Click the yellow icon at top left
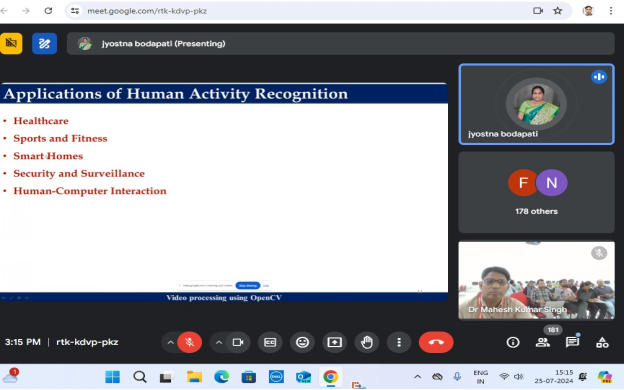Screen dimensions: 624x390 click(x=11, y=43)
